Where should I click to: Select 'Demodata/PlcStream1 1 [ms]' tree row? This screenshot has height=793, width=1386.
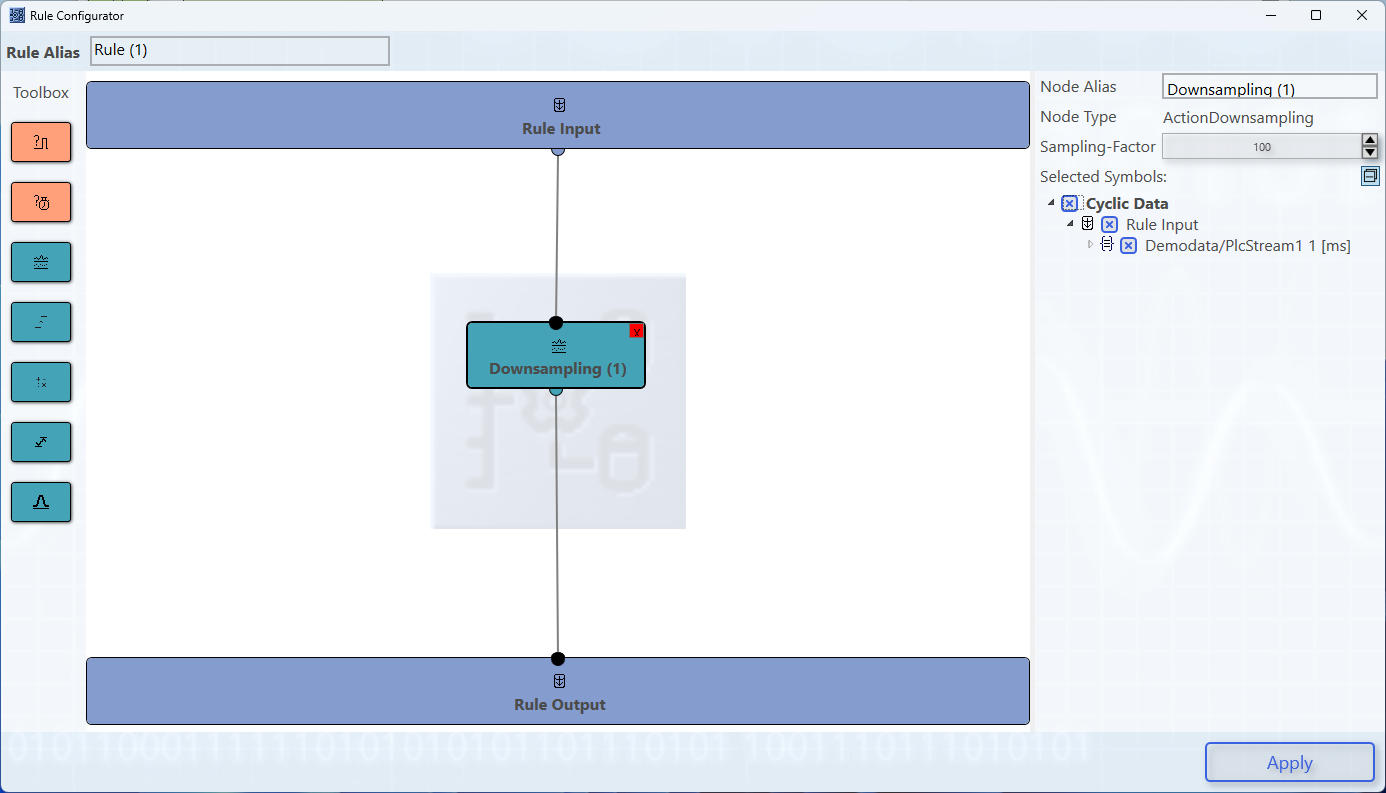[1247, 246]
